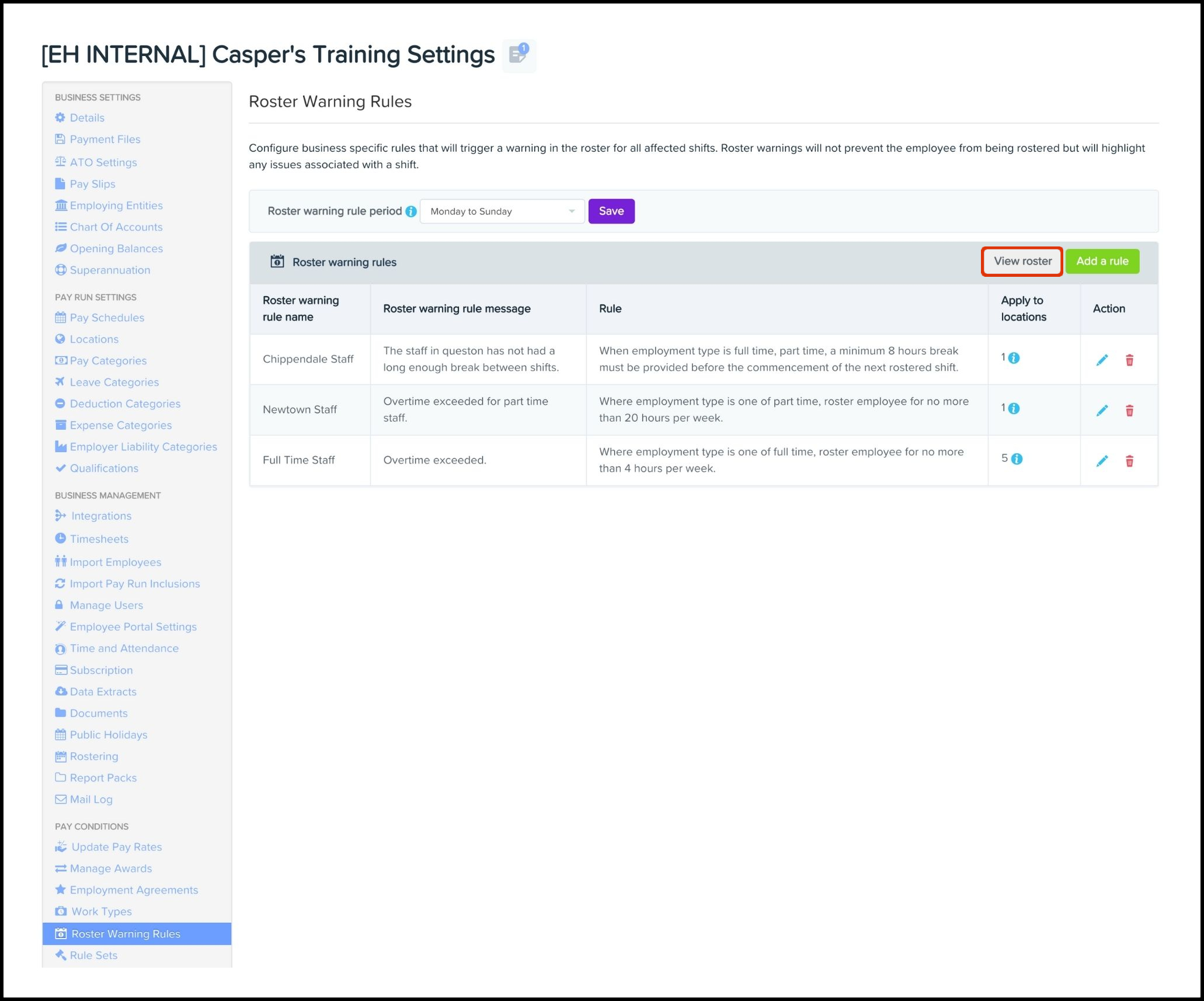The image size is (1204, 1001).
Task: Click the notes icon beside the page title
Action: click(x=519, y=55)
